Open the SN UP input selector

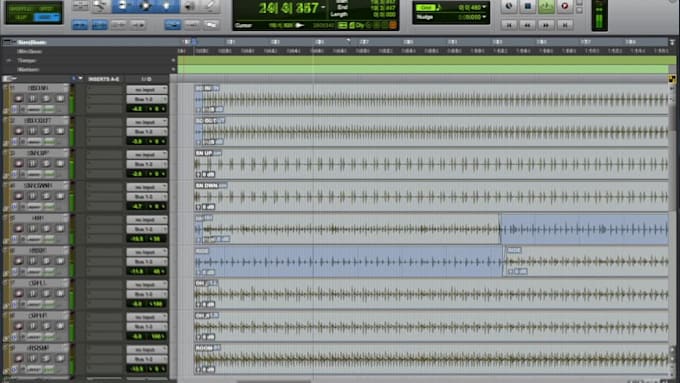point(147,155)
